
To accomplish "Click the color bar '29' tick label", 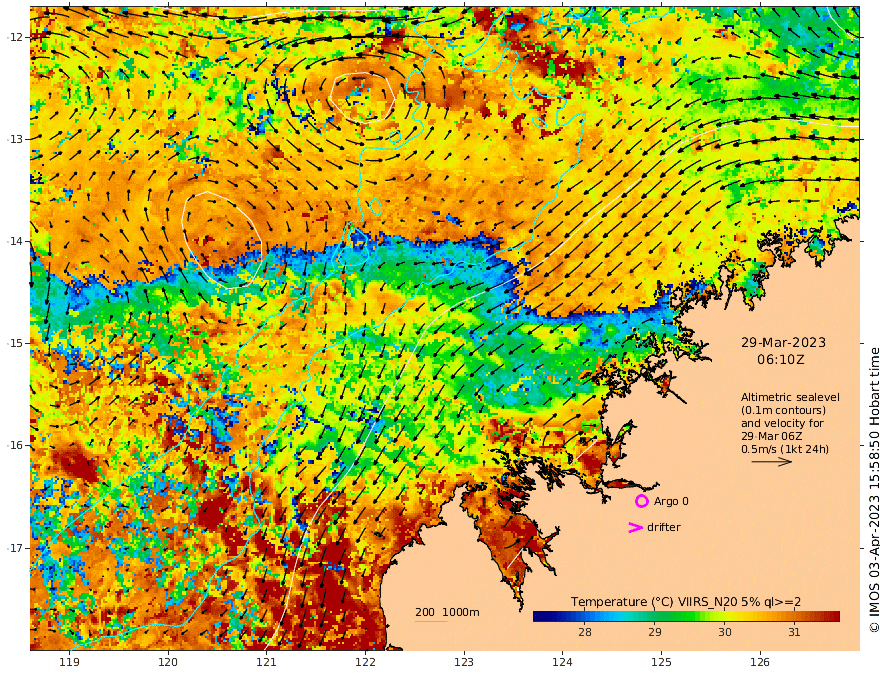I will point(654,632).
